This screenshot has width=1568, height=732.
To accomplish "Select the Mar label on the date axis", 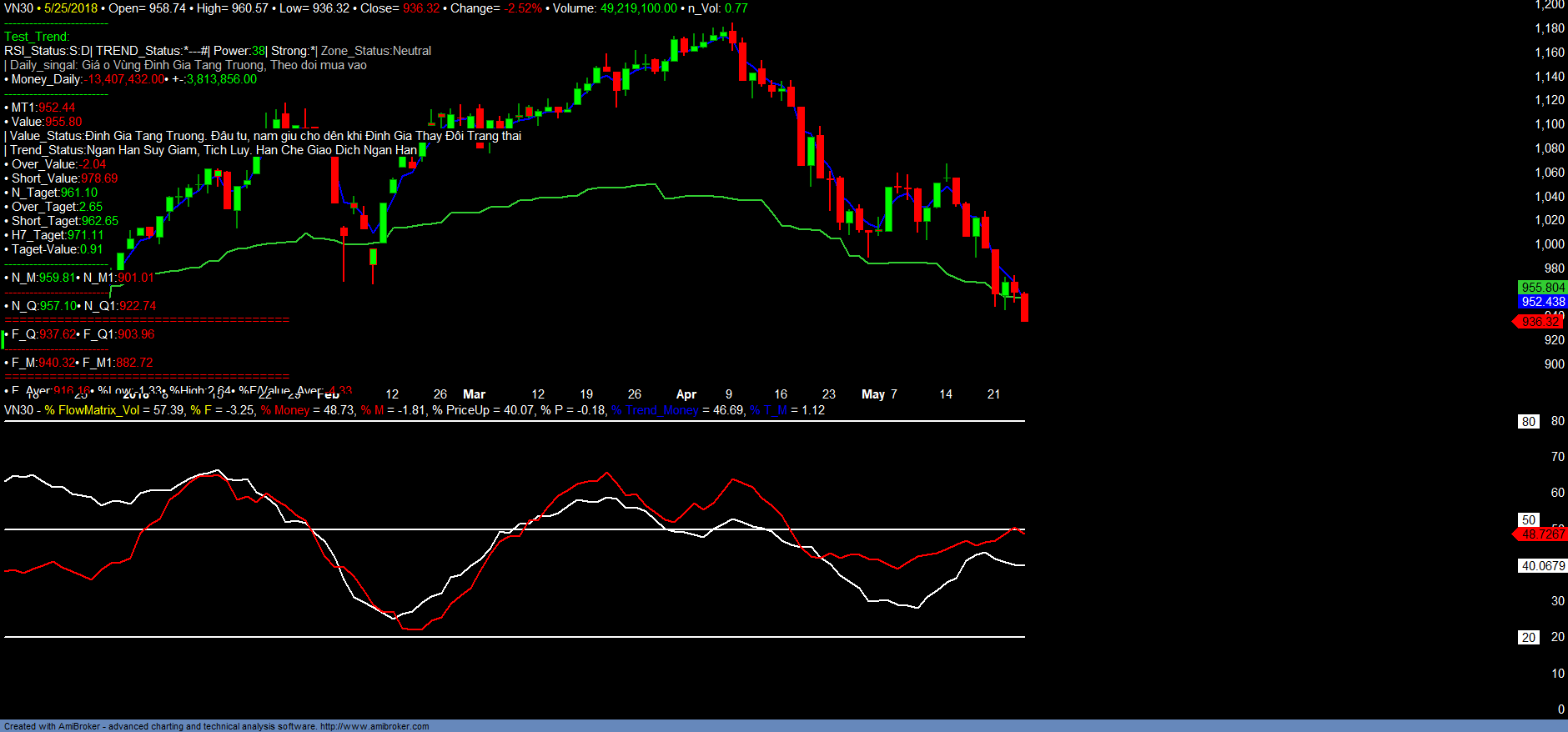I will click(x=474, y=394).
